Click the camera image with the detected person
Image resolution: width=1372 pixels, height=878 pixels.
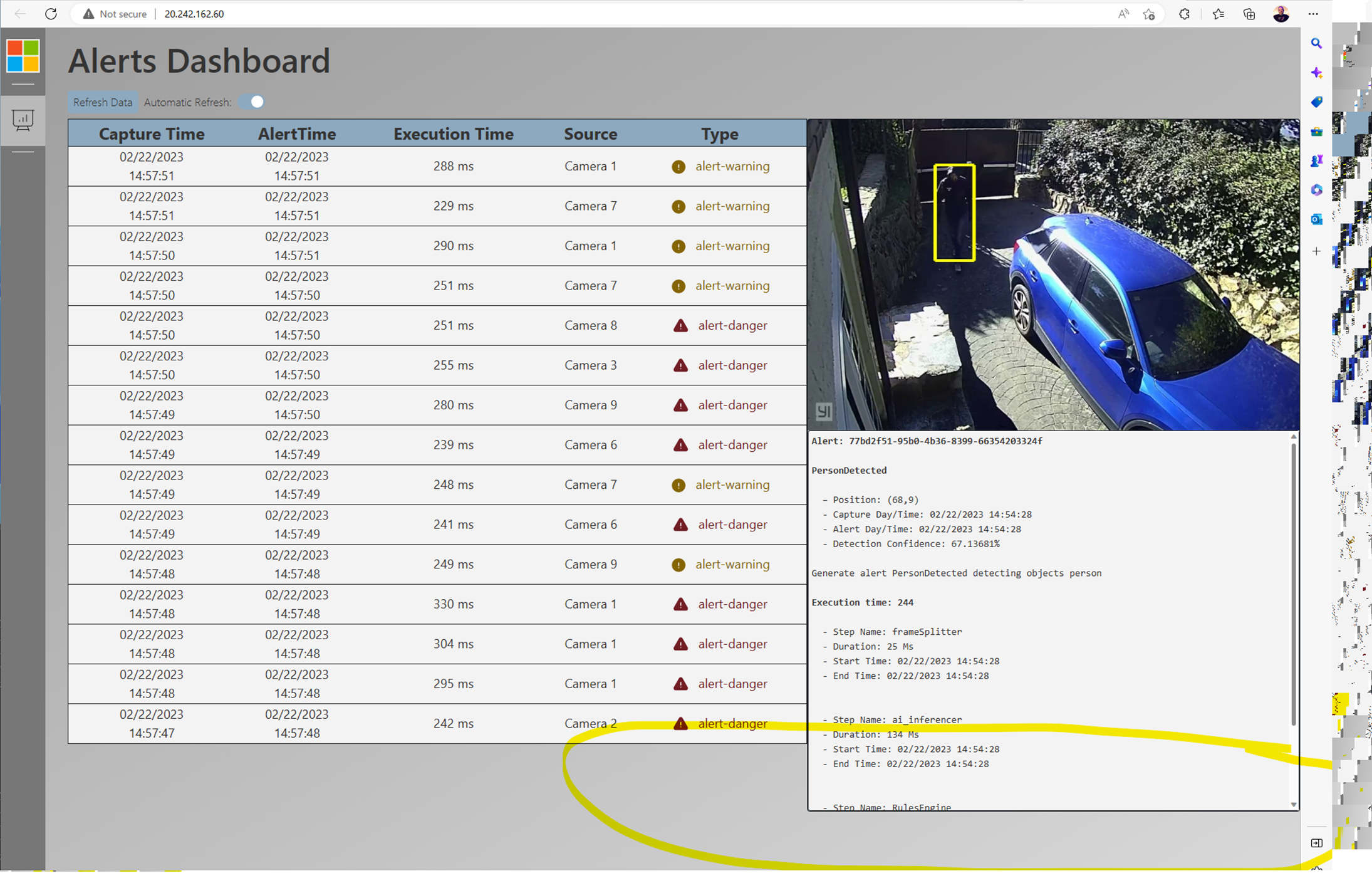pos(1052,274)
